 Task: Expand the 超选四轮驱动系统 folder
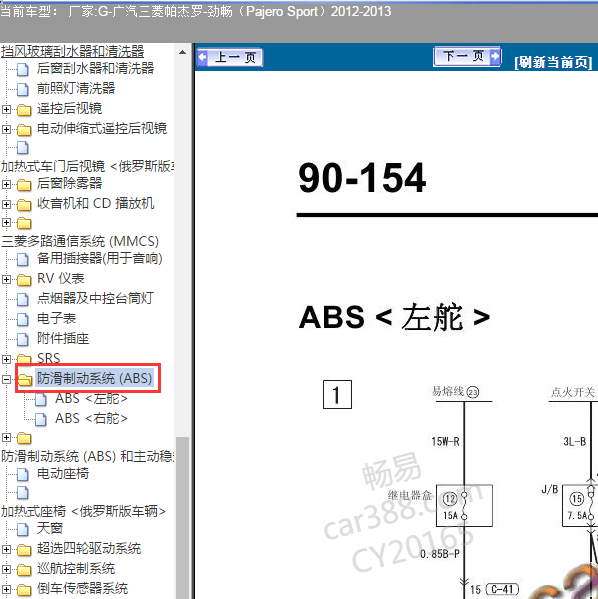coord(6,549)
